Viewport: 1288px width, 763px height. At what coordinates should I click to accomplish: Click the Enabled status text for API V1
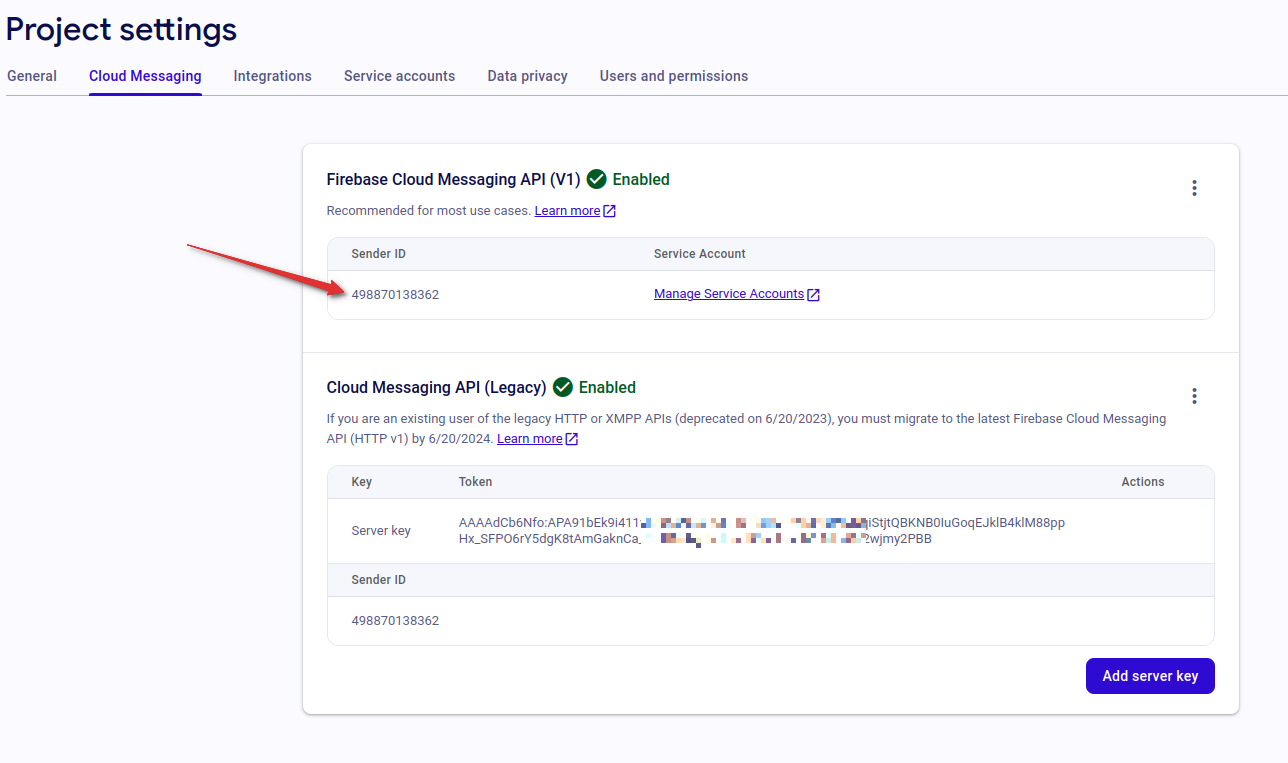641,180
